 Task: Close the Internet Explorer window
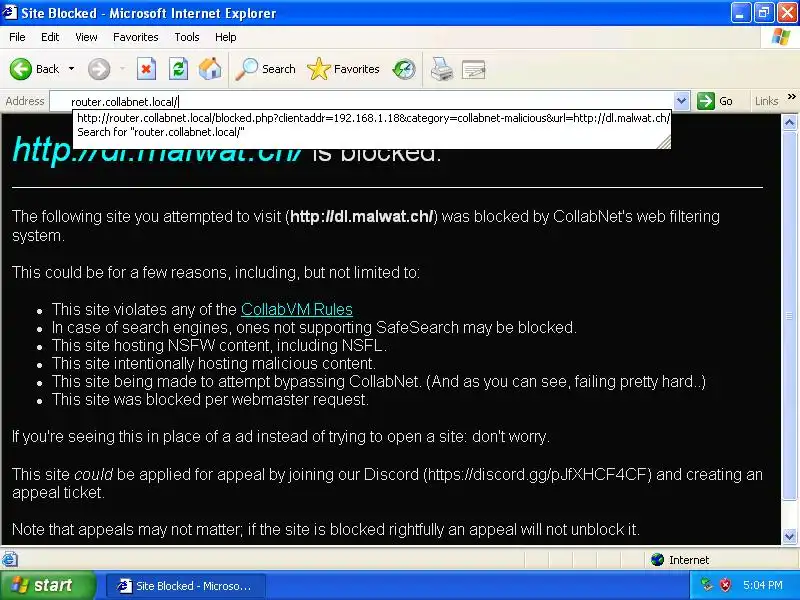(787, 13)
